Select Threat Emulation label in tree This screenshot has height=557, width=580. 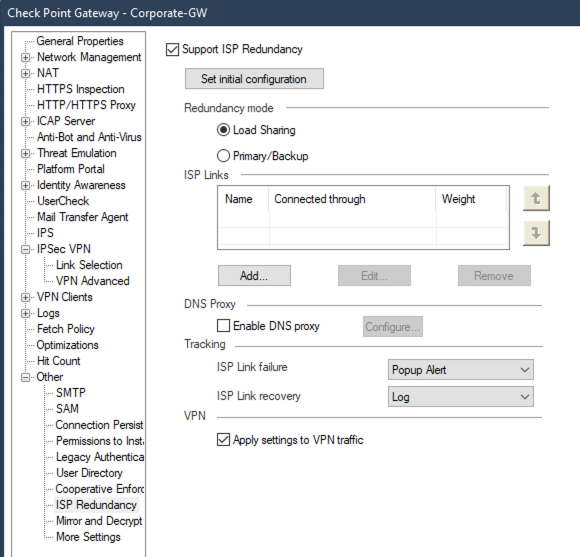(77, 153)
